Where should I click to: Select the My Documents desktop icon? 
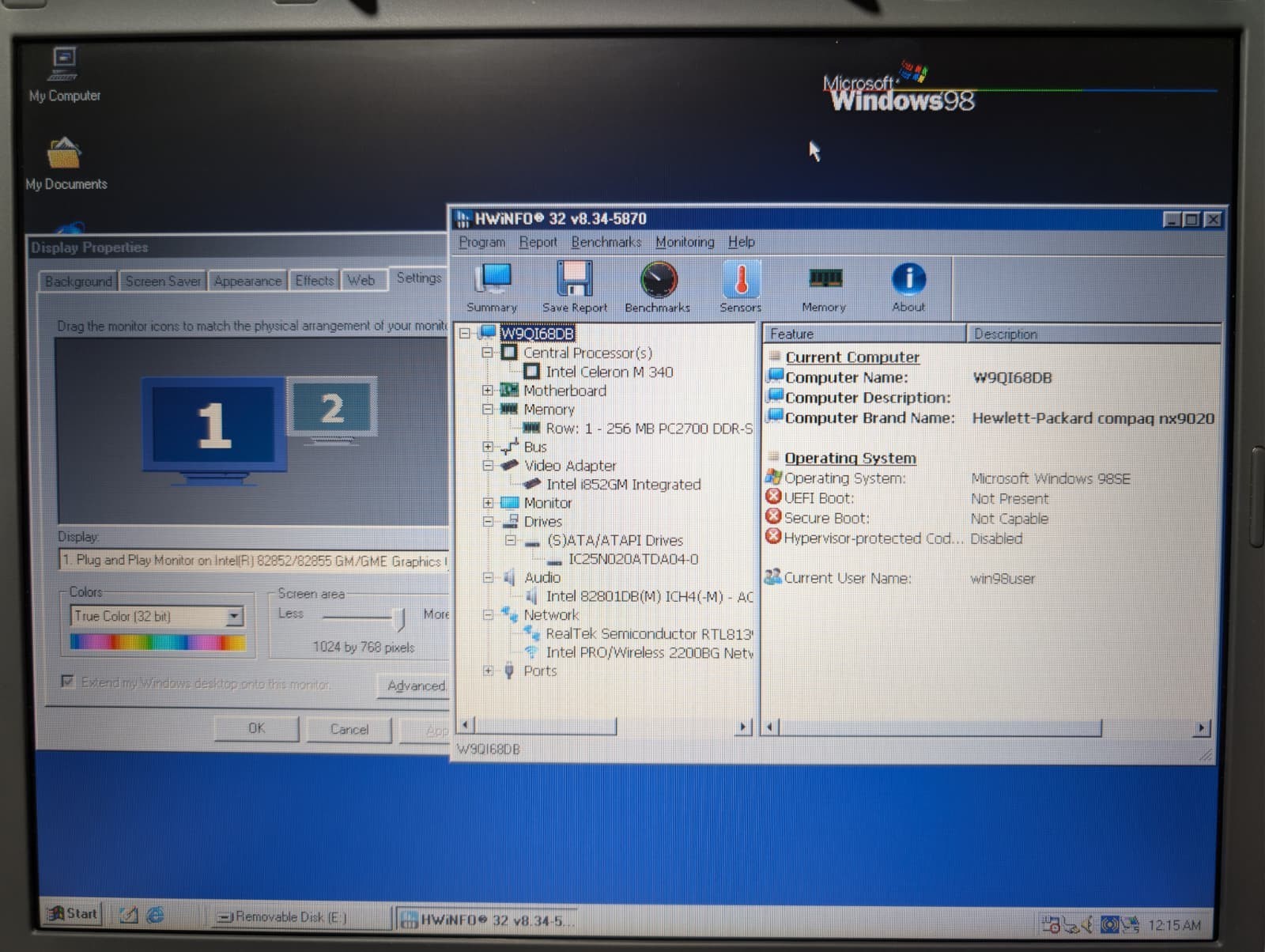tap(66, 164)
